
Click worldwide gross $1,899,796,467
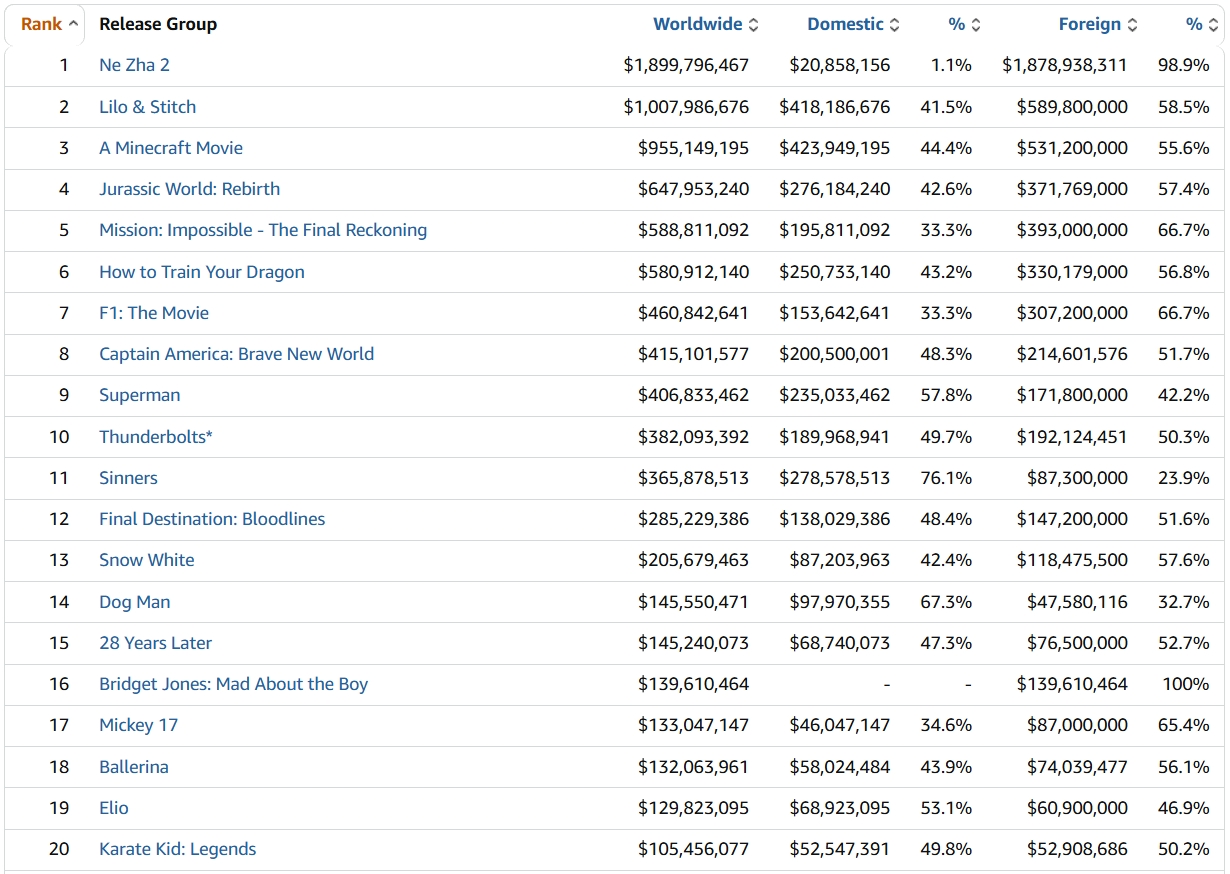[x=686, y=65]
